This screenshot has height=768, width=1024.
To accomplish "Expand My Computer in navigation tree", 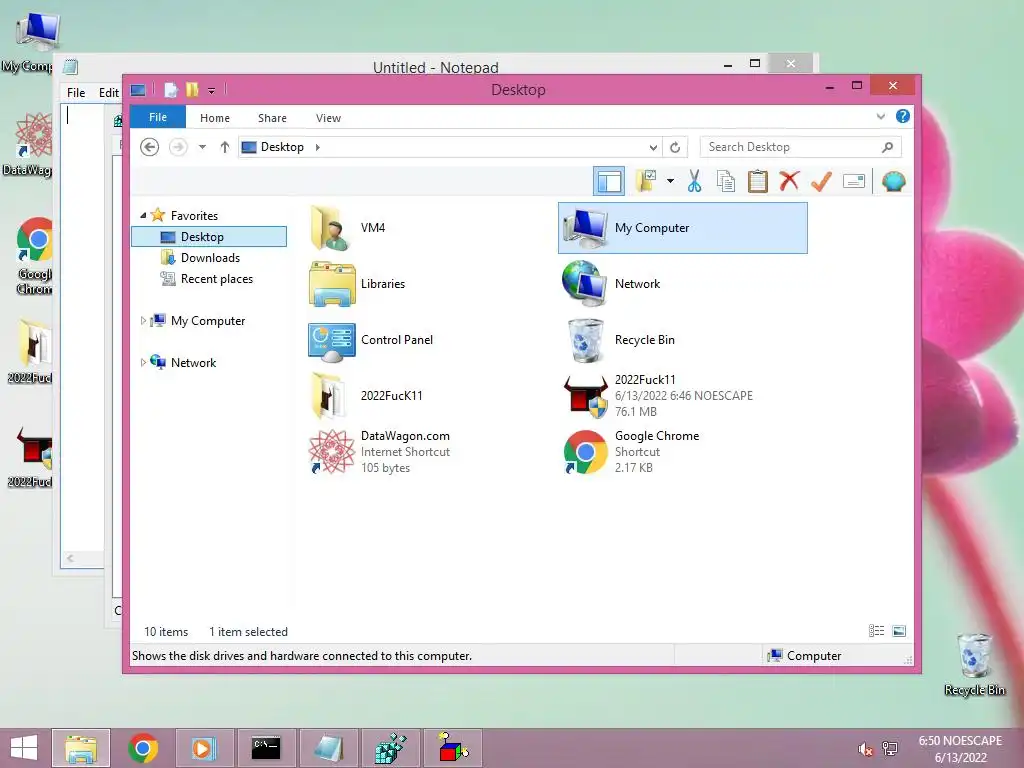I will point(143,321).
